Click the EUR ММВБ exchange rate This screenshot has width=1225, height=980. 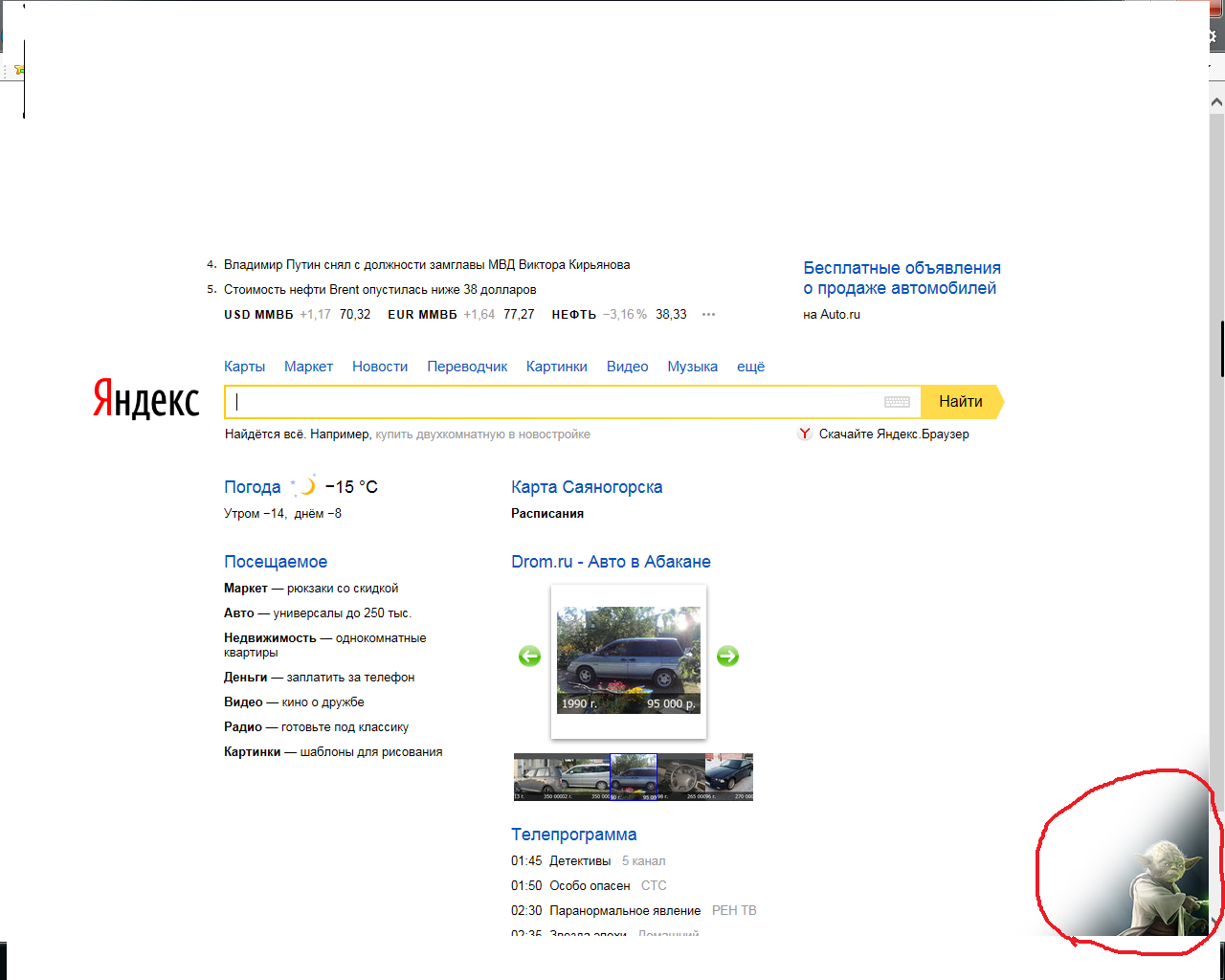point(460,315)
